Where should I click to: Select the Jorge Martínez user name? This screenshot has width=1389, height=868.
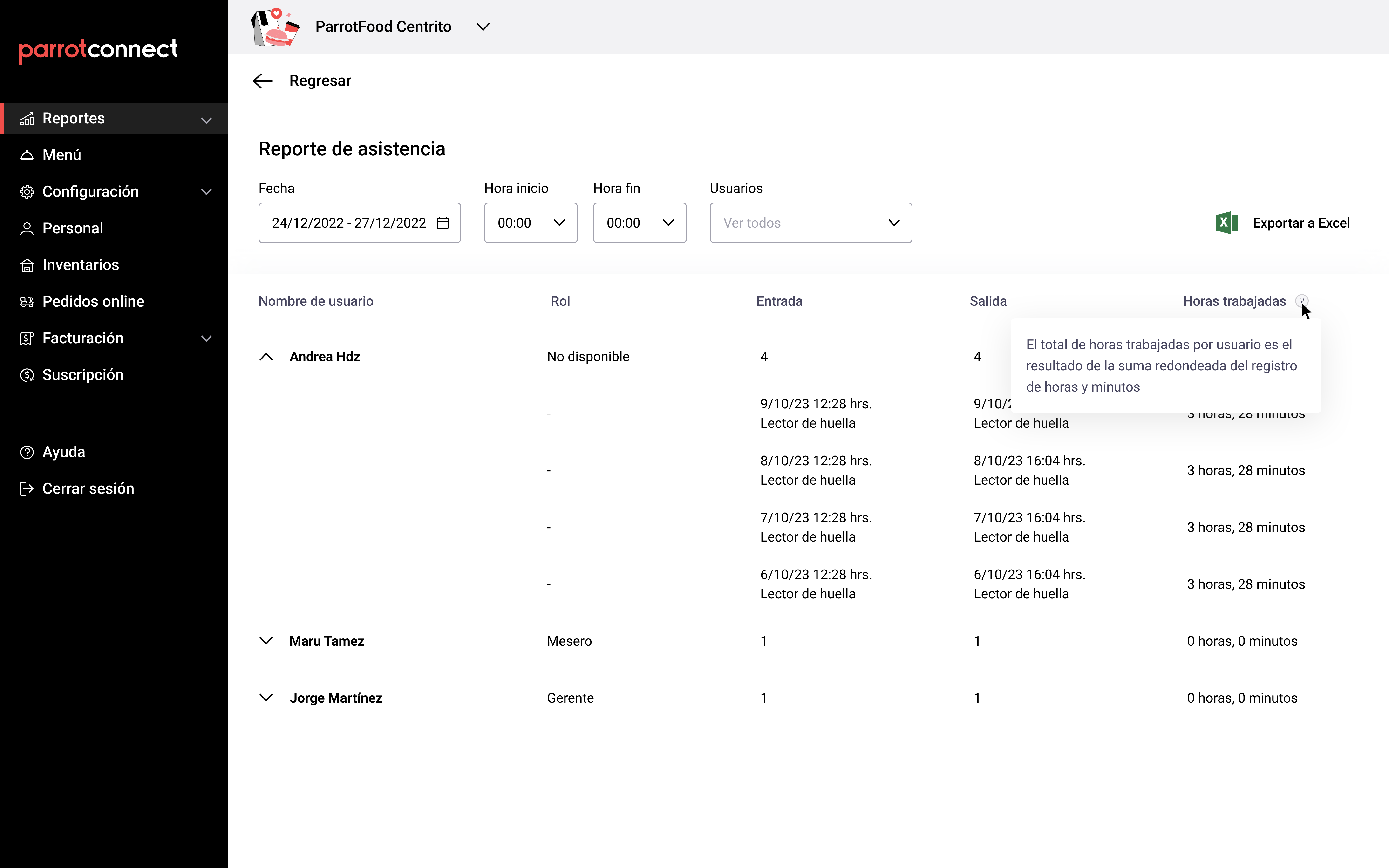(336, 698)
